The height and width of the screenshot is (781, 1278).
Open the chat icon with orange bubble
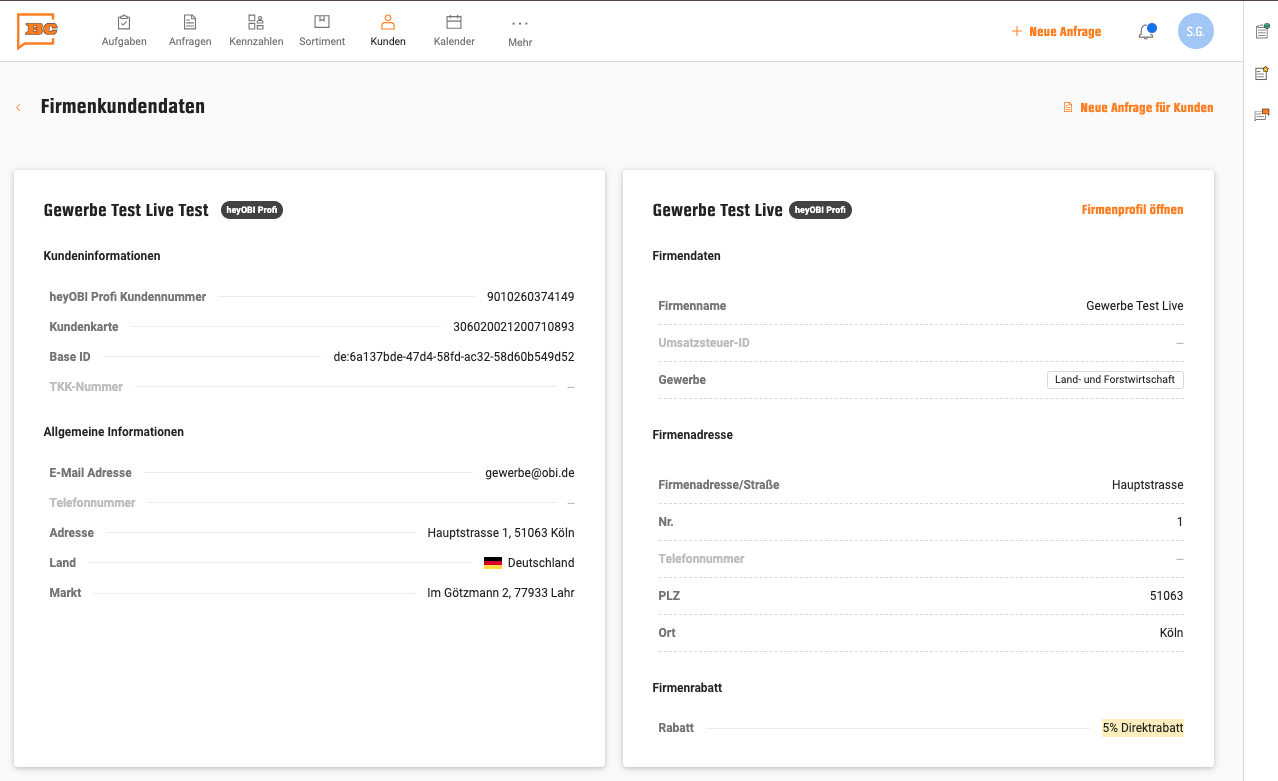1262,115
